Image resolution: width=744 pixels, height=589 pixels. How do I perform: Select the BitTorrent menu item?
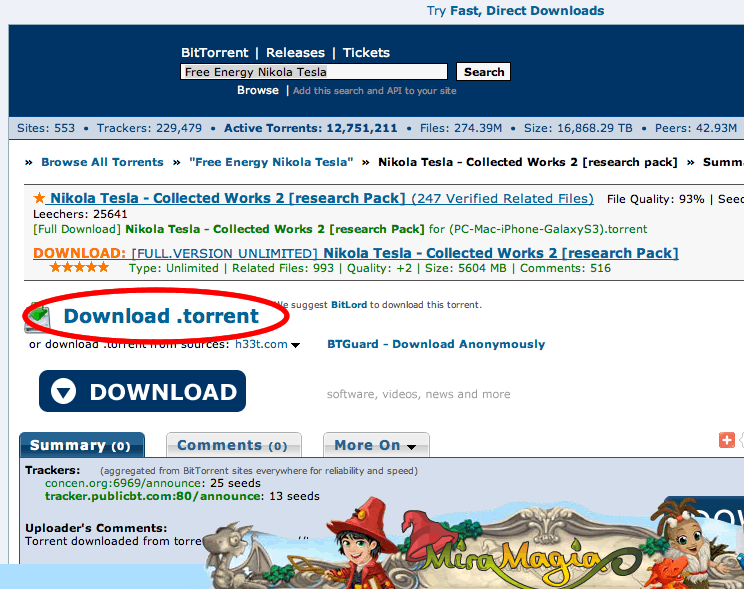214,53
